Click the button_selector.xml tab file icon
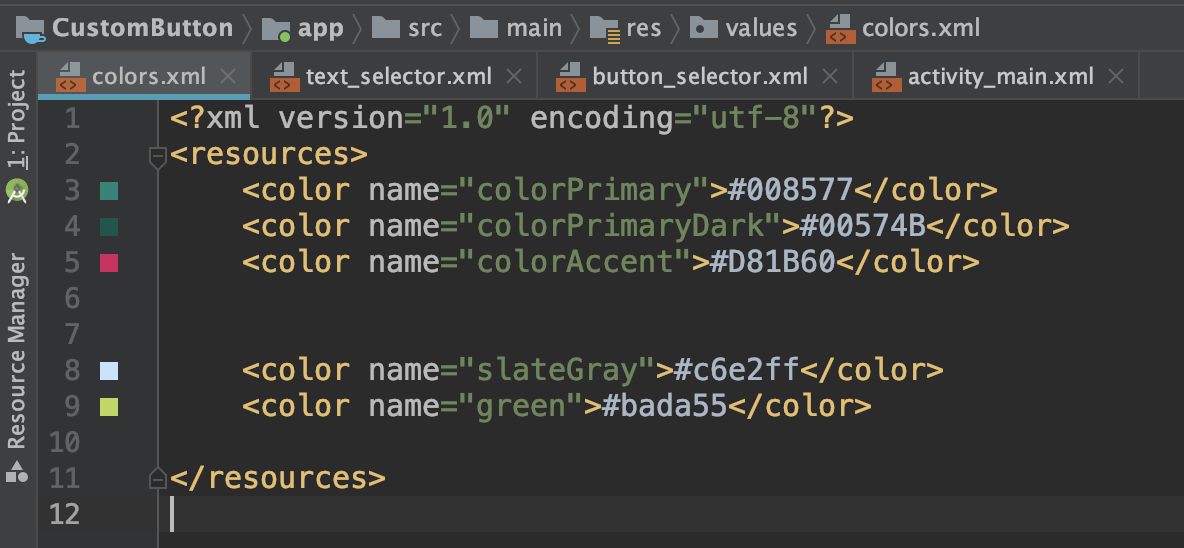This screenshot has width=1184, height=548. tap(571, 77)
